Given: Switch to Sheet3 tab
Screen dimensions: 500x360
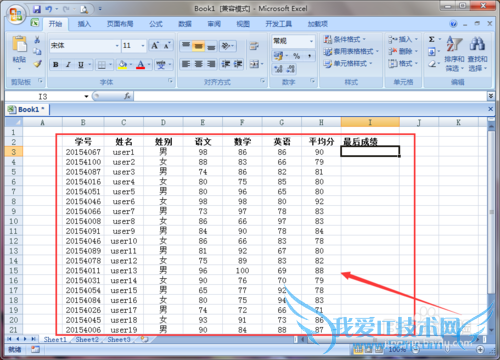Looking at the screenshot, I should pyautogui.click(x=119, y=339).
